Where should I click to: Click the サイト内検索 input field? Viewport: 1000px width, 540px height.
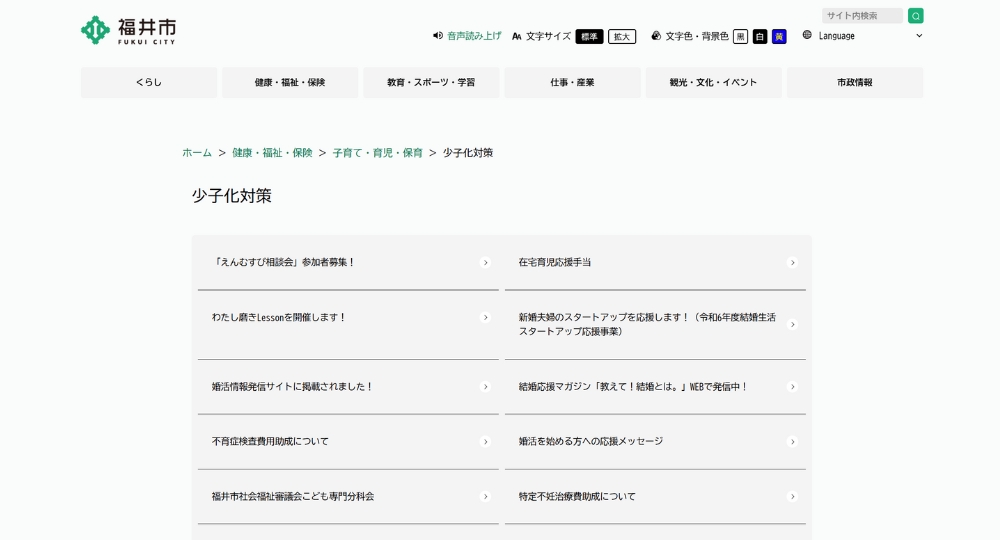[862, 16]
